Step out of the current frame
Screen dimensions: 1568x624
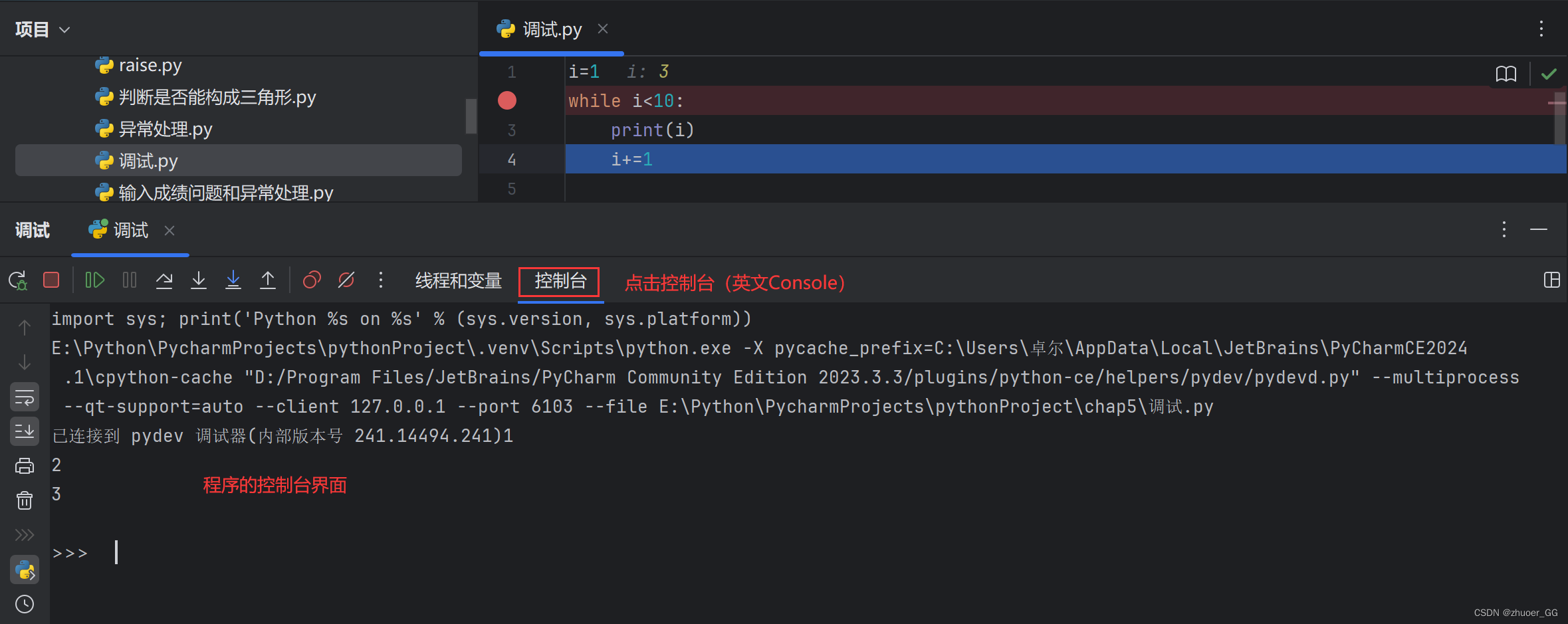(x=268, y=280)
